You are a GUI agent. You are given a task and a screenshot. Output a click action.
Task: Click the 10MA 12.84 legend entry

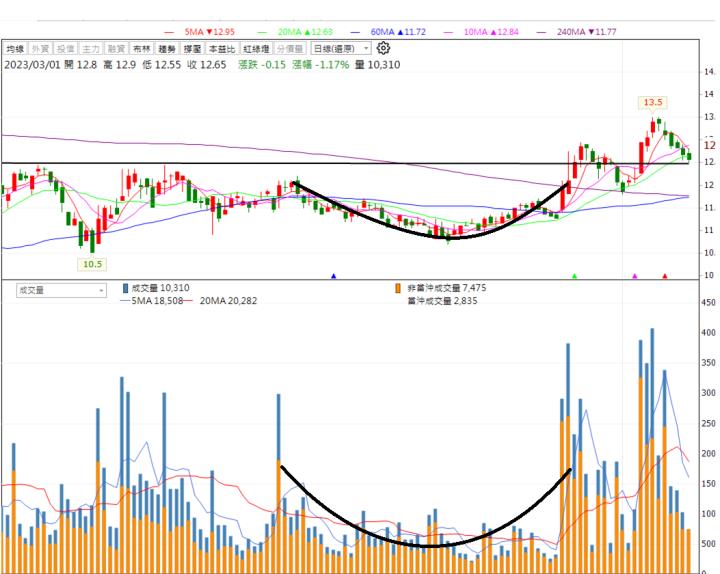tap(481, 32)
